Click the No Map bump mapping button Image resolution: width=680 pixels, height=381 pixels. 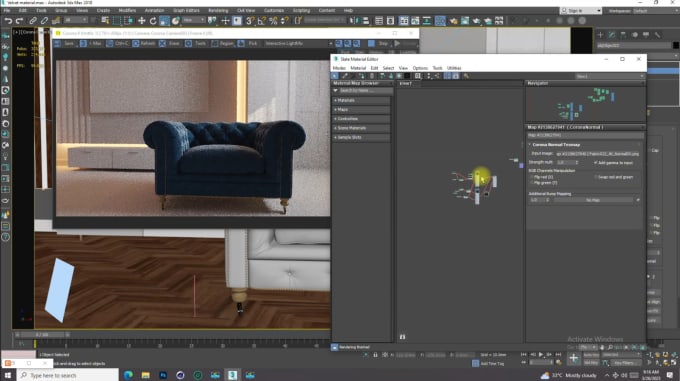(593, 200)
